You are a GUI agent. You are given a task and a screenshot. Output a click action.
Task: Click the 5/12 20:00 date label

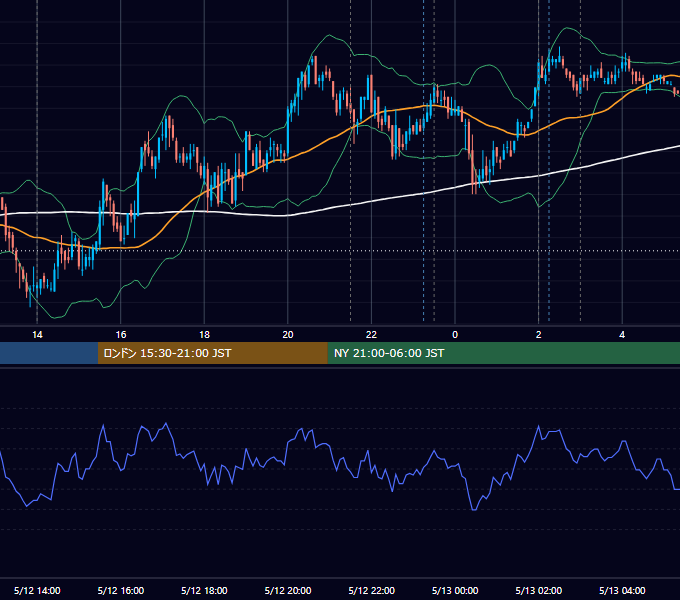[288, 590]
